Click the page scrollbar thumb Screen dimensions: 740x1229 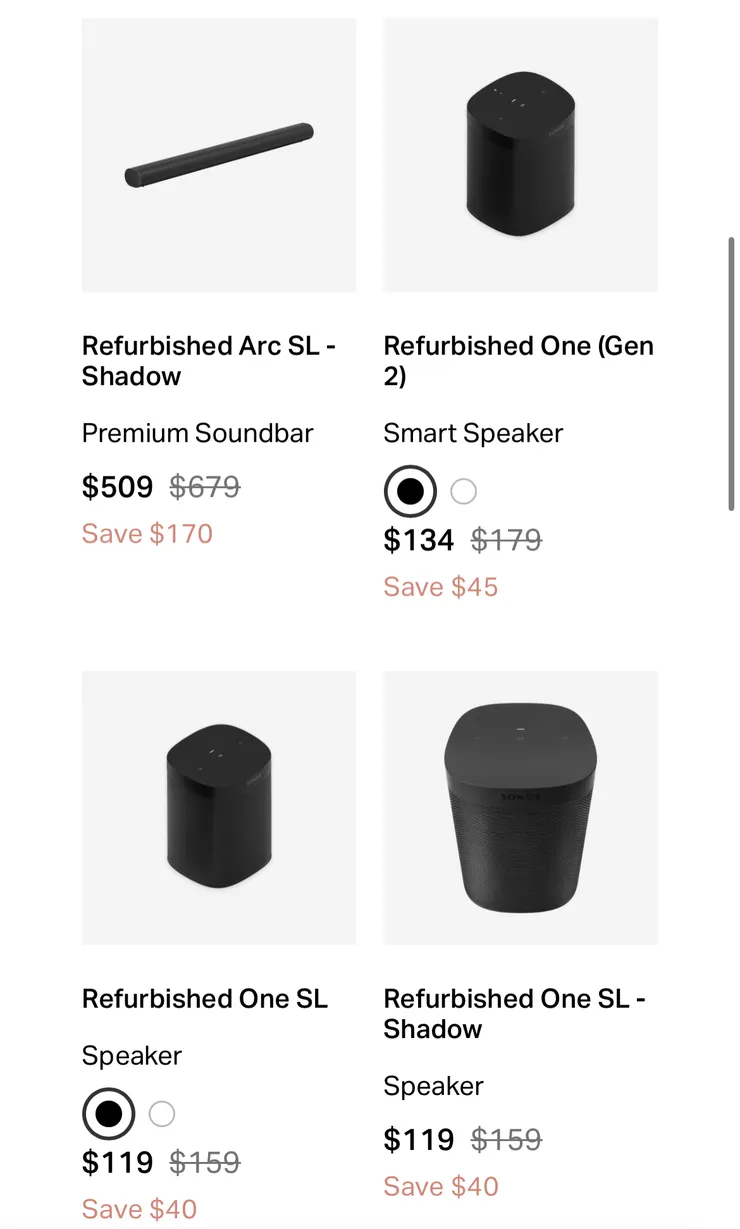pyautogui.click(x=732, y=374)
